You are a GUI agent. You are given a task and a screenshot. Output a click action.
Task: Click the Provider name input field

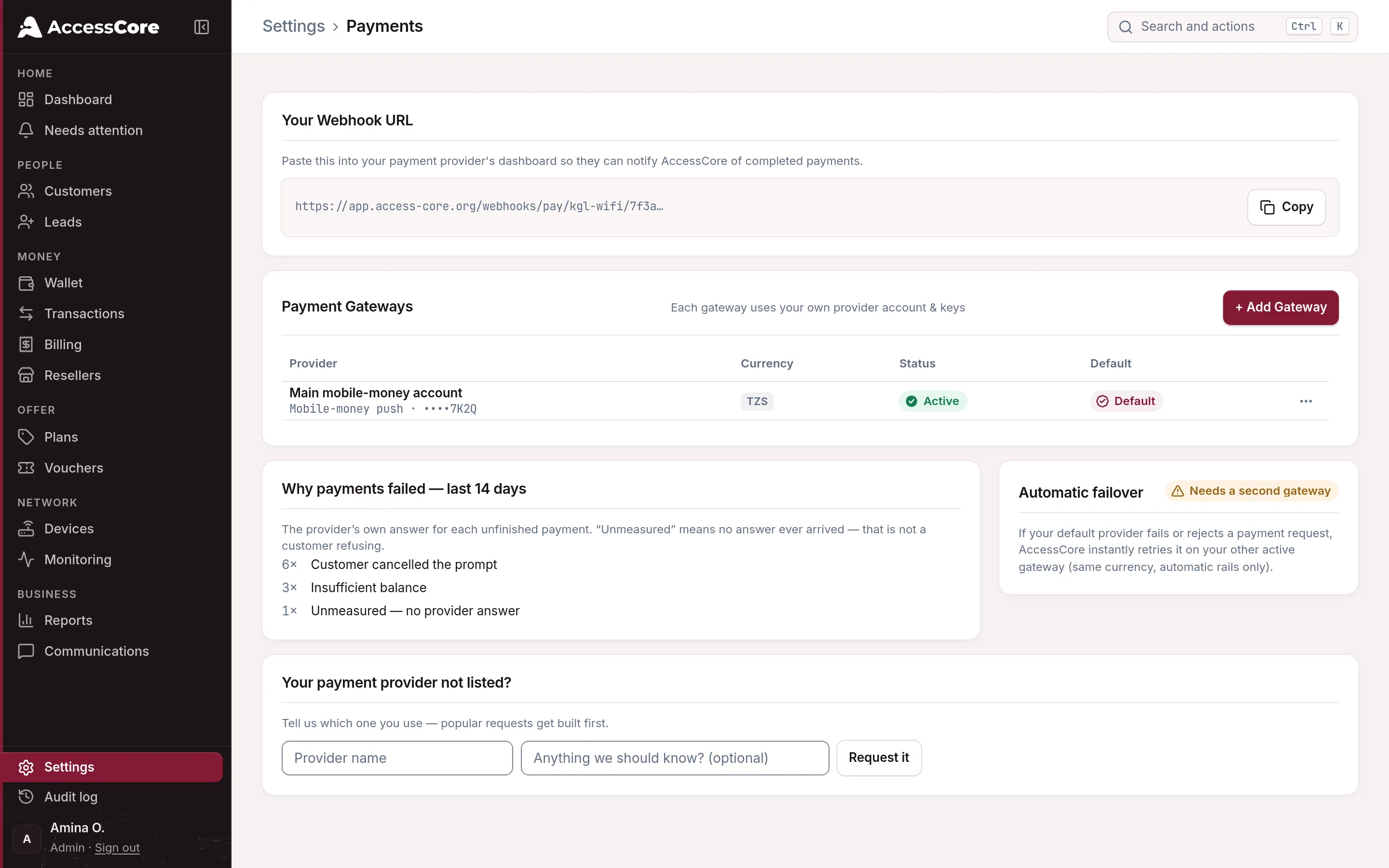pos(397,758)
